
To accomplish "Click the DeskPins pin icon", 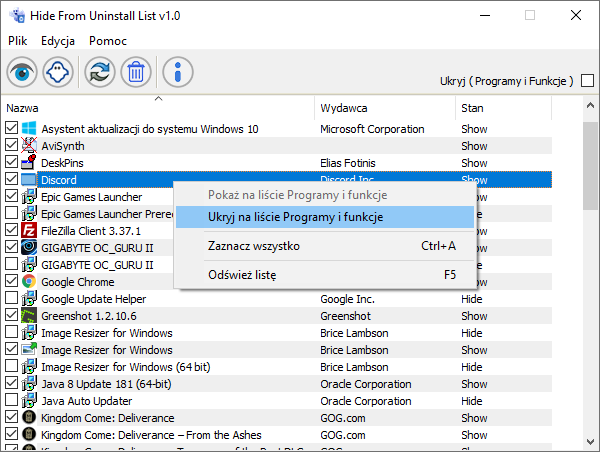I will pos(29,162).
